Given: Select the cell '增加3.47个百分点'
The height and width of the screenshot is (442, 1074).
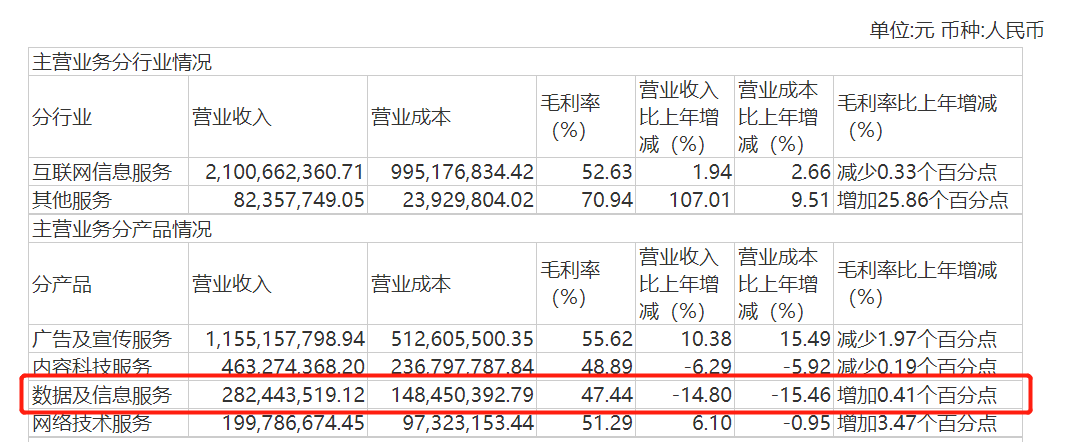Looking at the screenshot, I should 916,424.
